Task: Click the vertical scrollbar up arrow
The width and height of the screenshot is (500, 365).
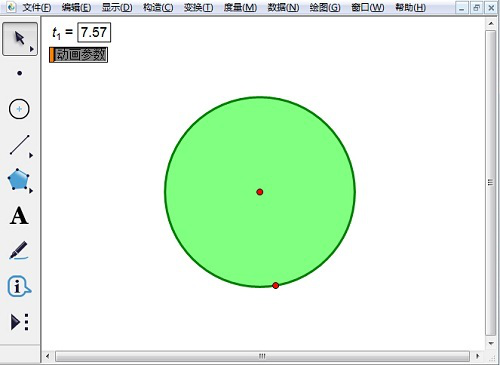Action: point(491,24)
